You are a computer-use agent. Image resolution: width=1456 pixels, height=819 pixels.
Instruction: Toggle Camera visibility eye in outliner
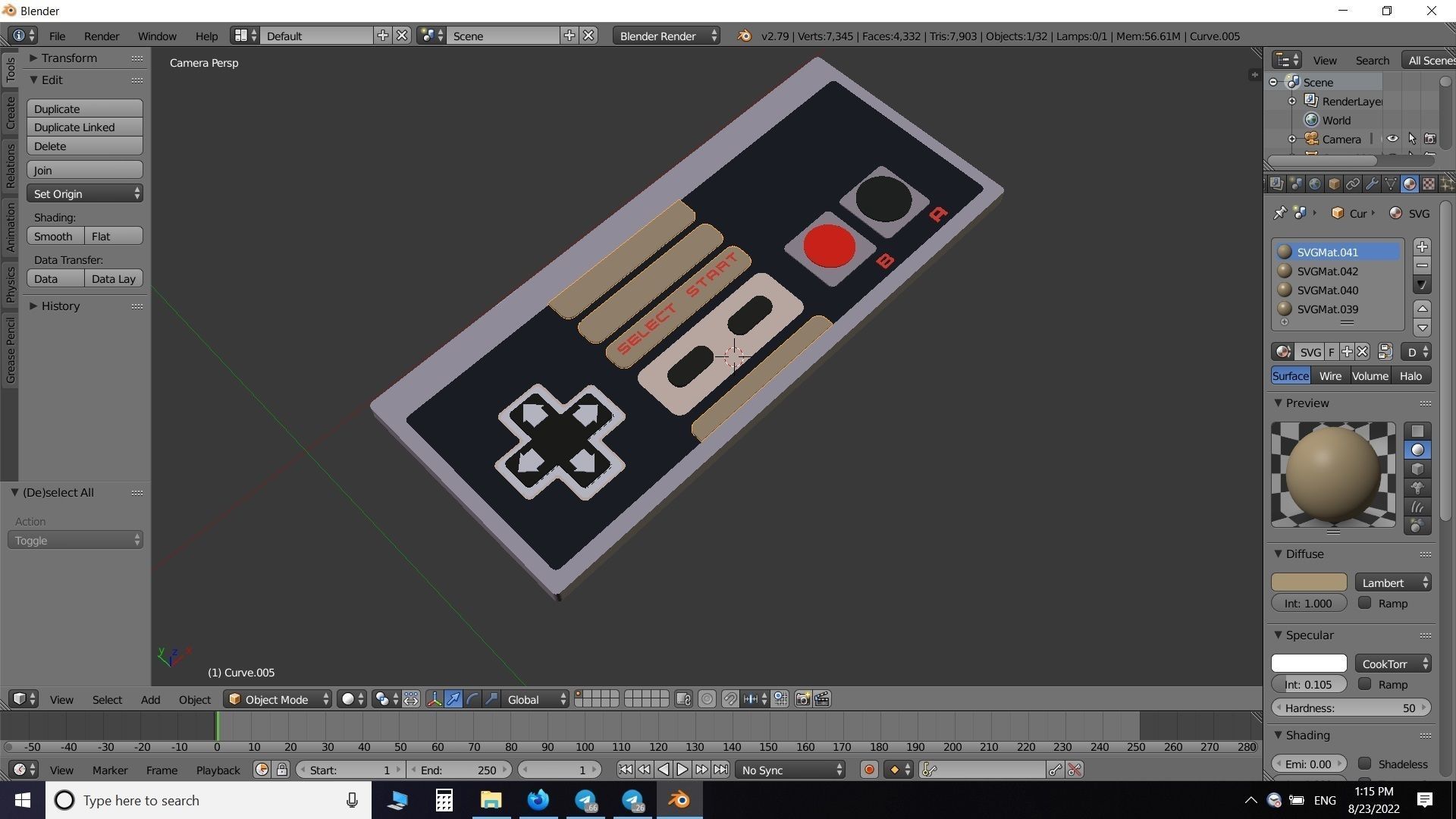pos(1392,139)
